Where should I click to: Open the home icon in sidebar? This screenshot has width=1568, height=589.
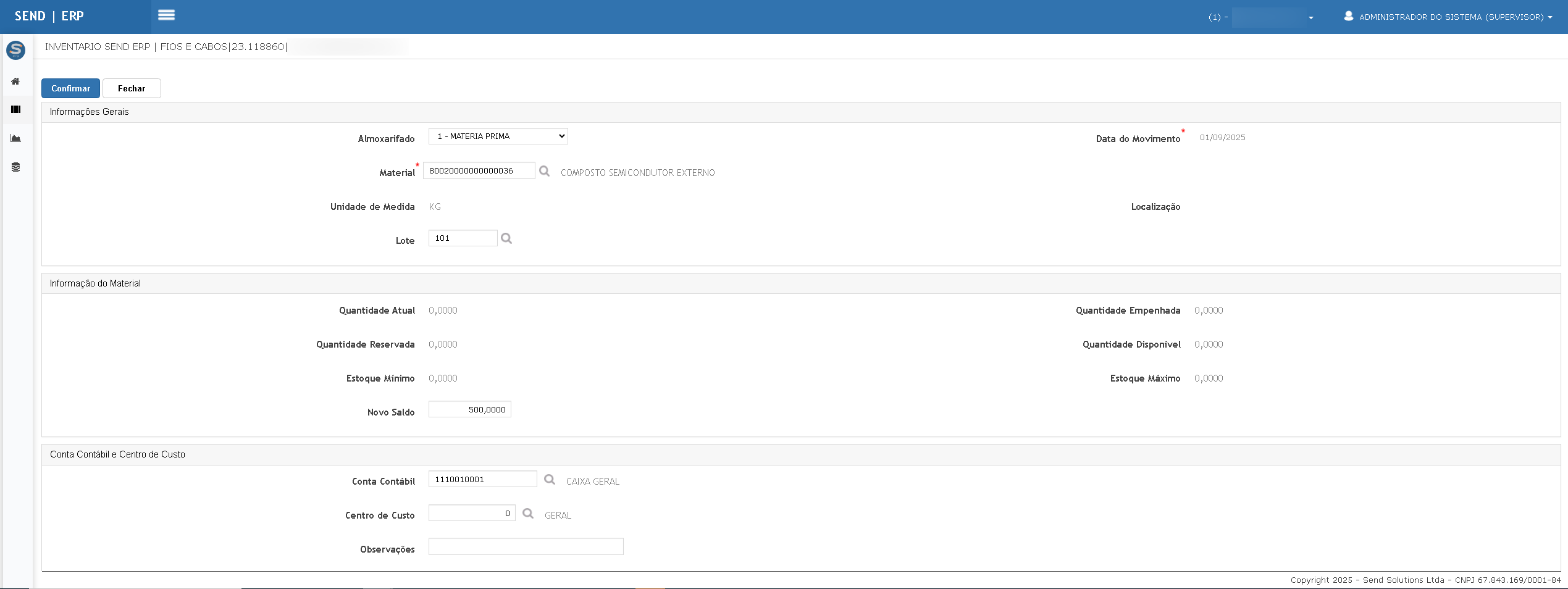click(x=16, y=81)
